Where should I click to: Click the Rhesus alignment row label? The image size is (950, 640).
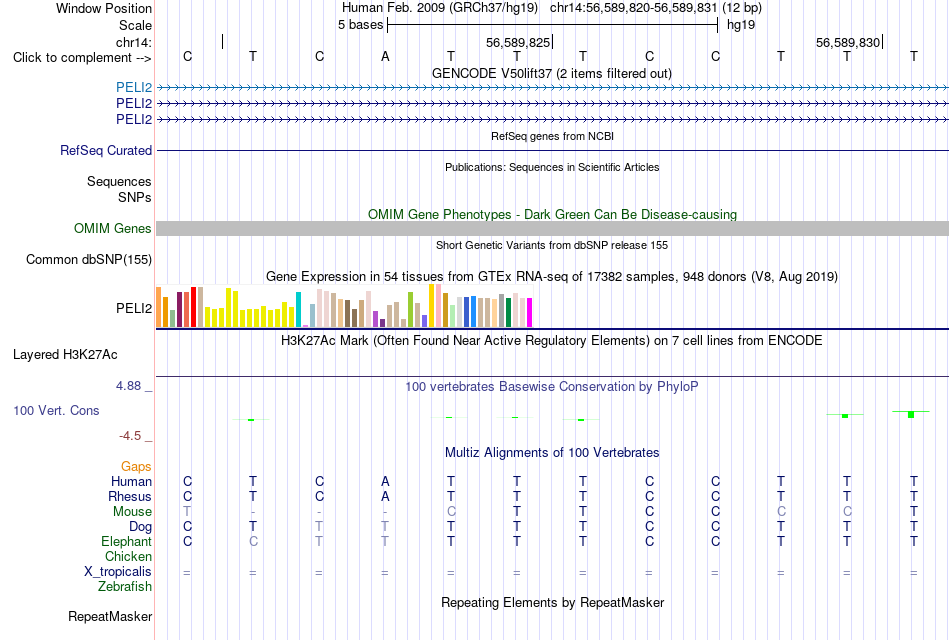130,496
